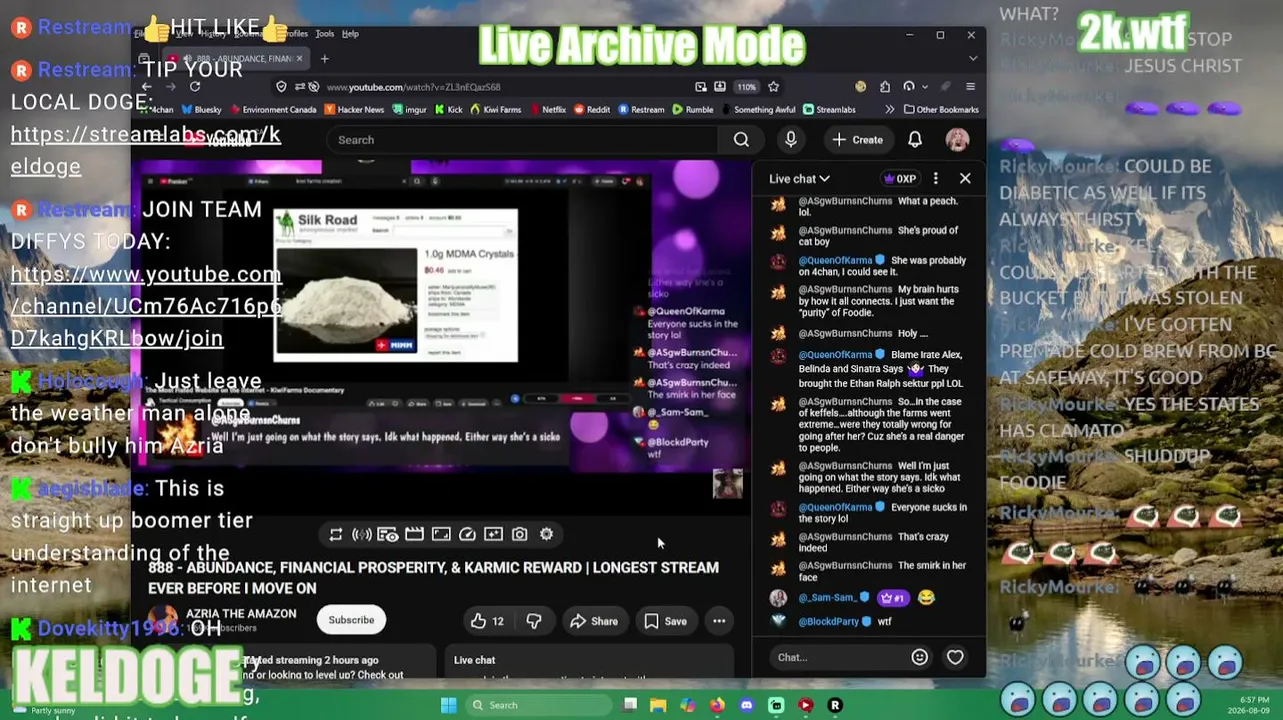Open the AZRIA THE AMAZON channel name
Screen dimensions: 1283x720
241,614
